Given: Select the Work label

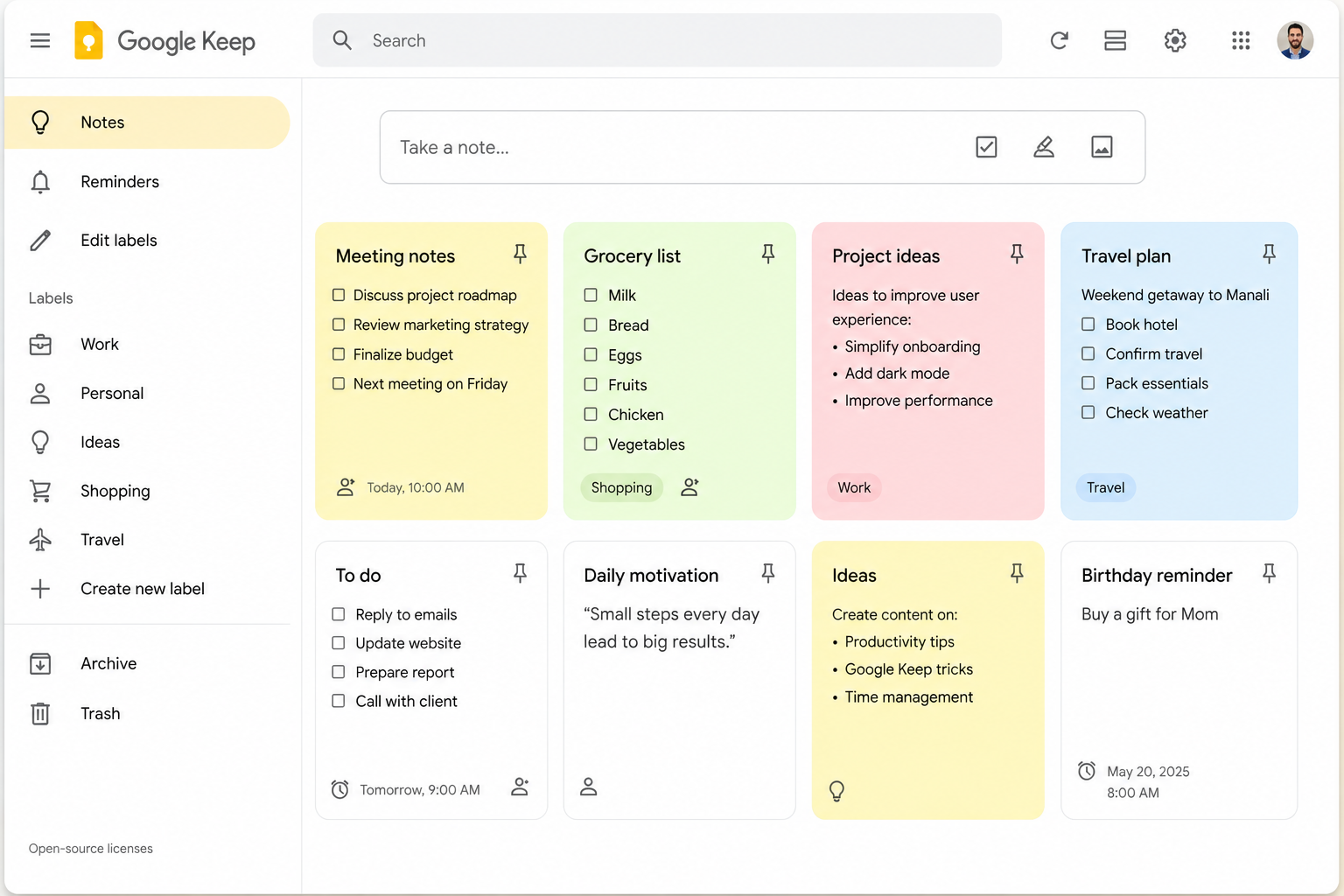Looking at the screenshot, I should (147, 345).
